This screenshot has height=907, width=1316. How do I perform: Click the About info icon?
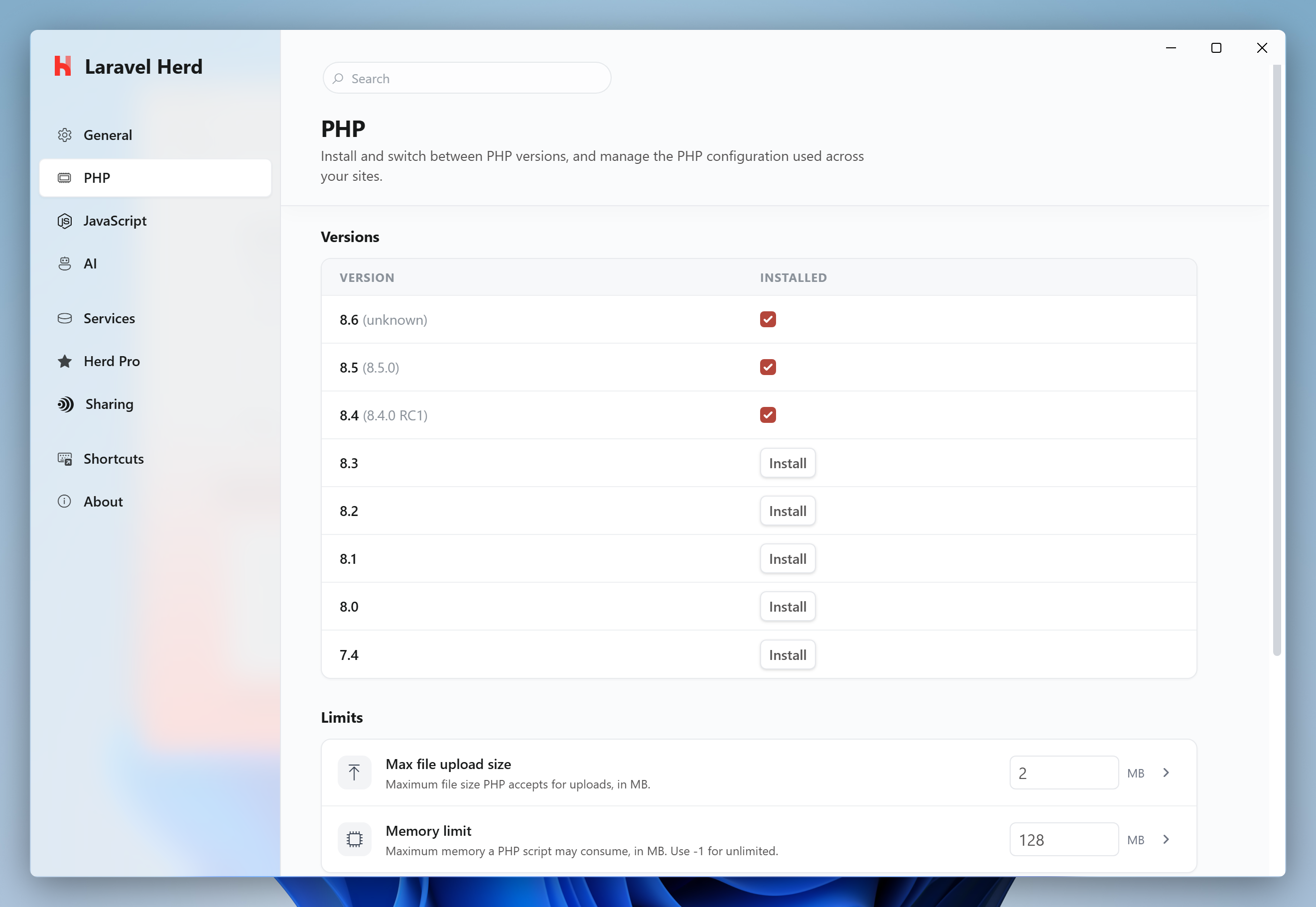pos(65,501)
